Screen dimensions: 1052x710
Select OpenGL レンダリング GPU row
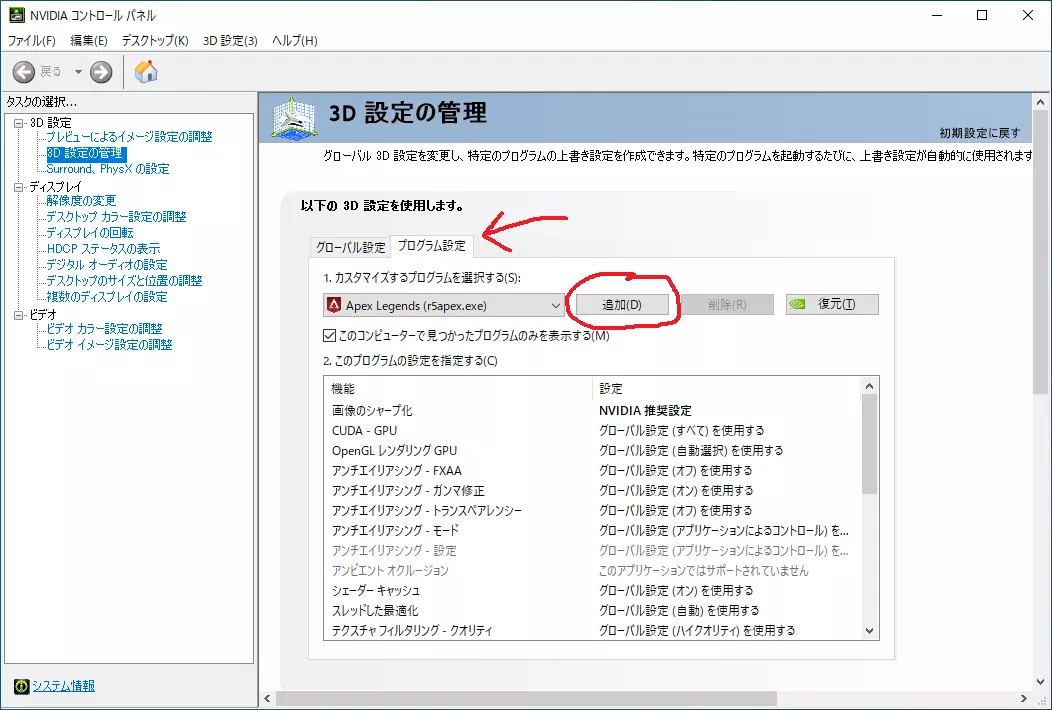click(x=592, y=451)
